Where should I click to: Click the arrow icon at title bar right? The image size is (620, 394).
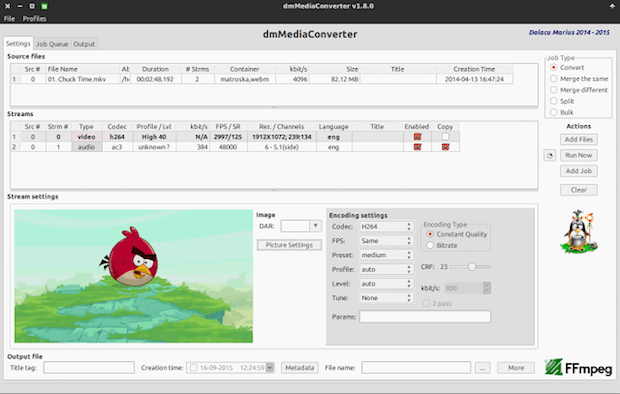pos(612,6)
